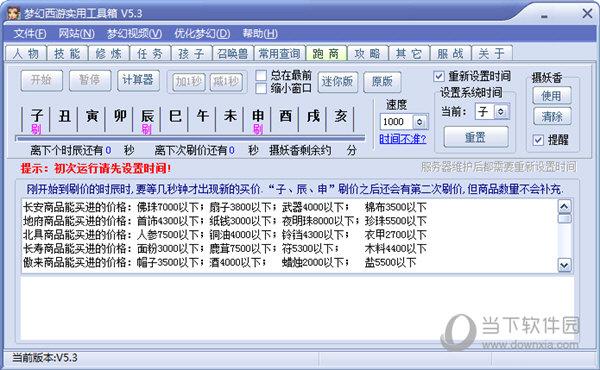Open the 计算器 button
Viewport: 600px width, 370px height.
(138, 80)
